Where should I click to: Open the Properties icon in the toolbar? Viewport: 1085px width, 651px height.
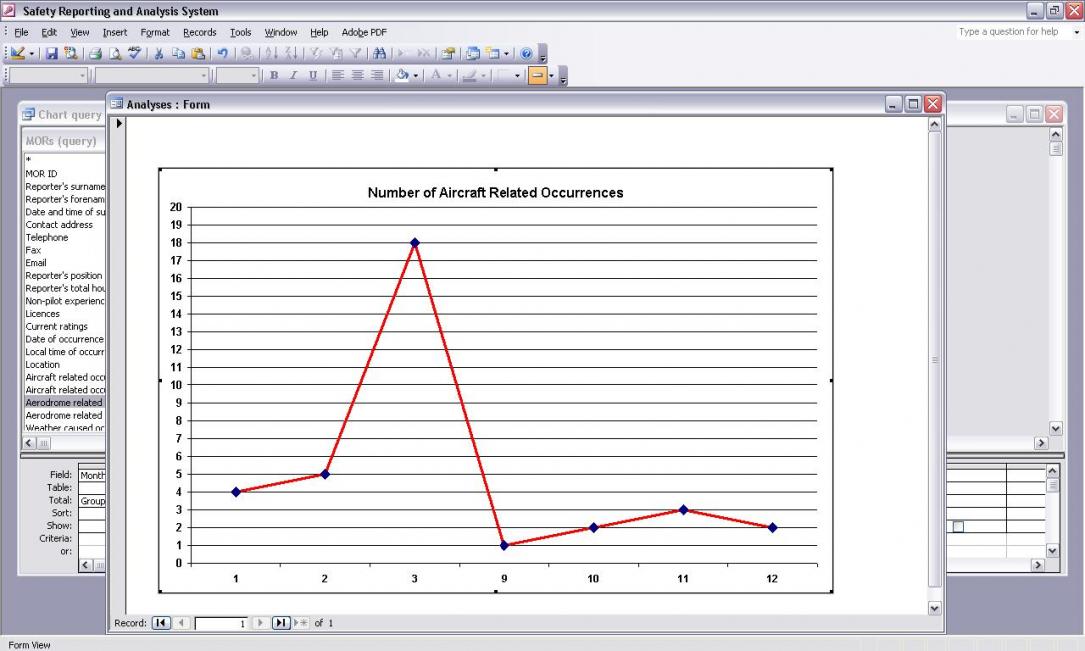pos(448,53)
